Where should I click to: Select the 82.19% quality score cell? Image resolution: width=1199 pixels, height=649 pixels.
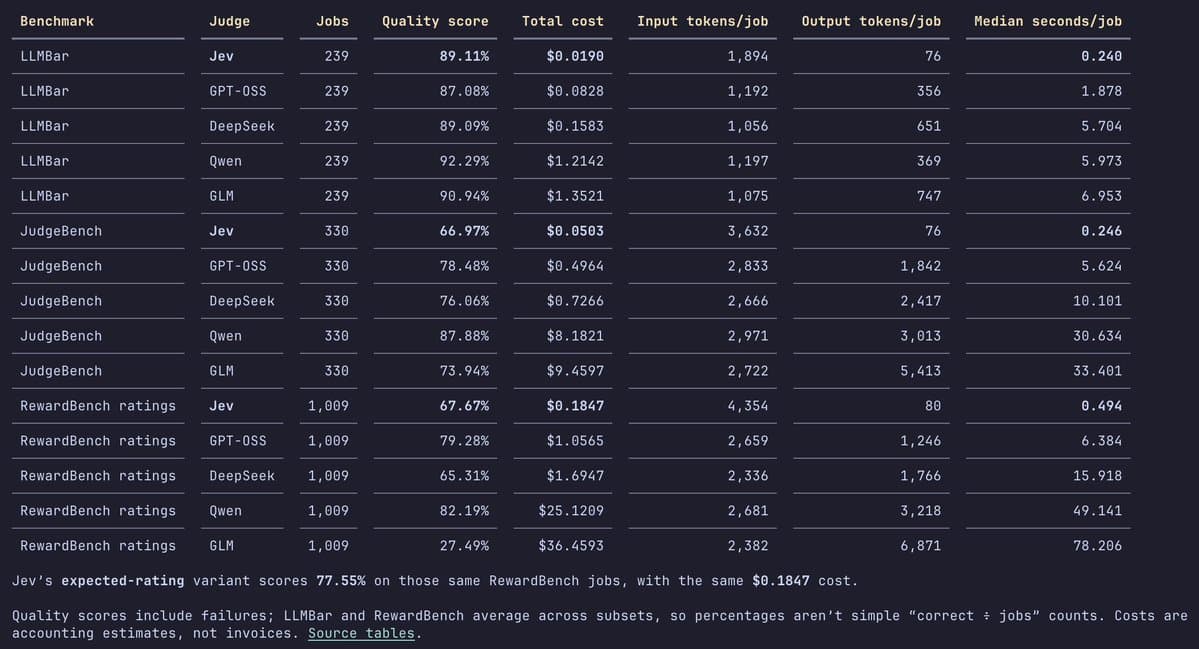pyautogui.click(x=464, y=511)
